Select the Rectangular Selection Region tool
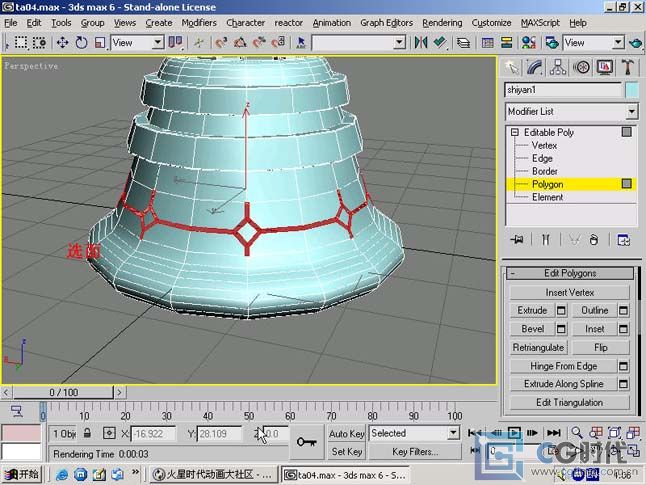646x485 pixels. [21, 42]
